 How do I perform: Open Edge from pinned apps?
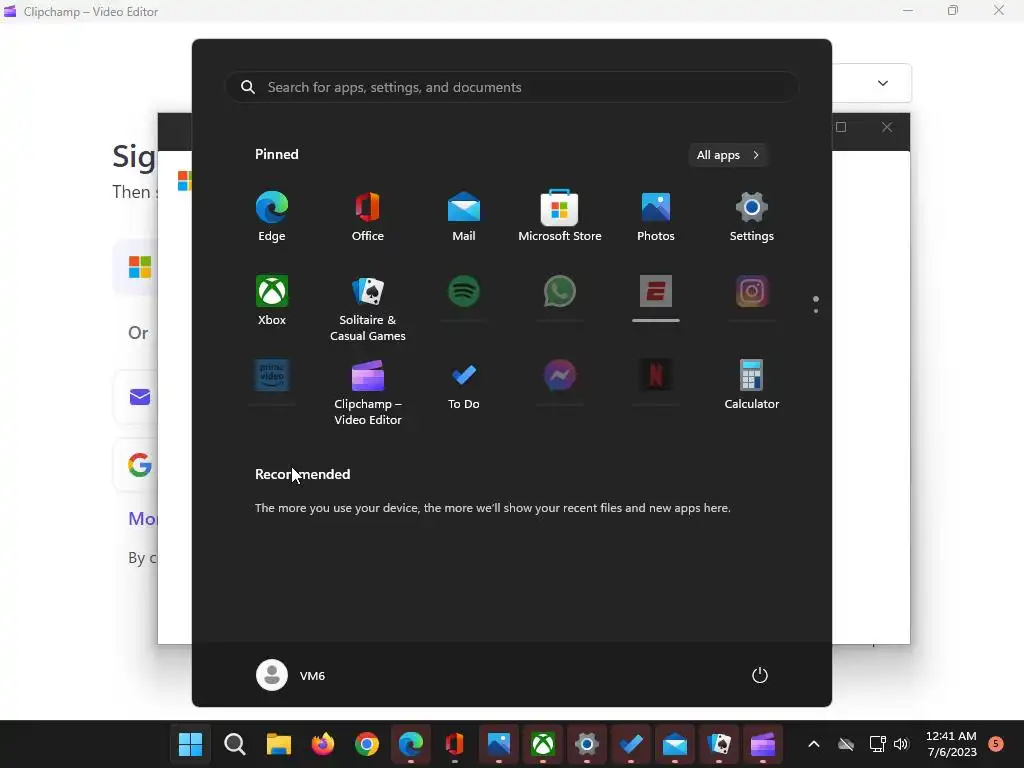pyautogui.click(x=272, y=217)
